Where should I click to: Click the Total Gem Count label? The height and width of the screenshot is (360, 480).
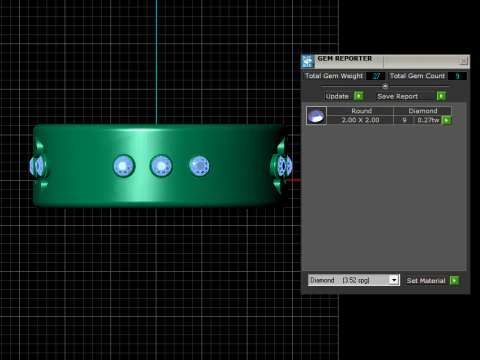point(417,76)
